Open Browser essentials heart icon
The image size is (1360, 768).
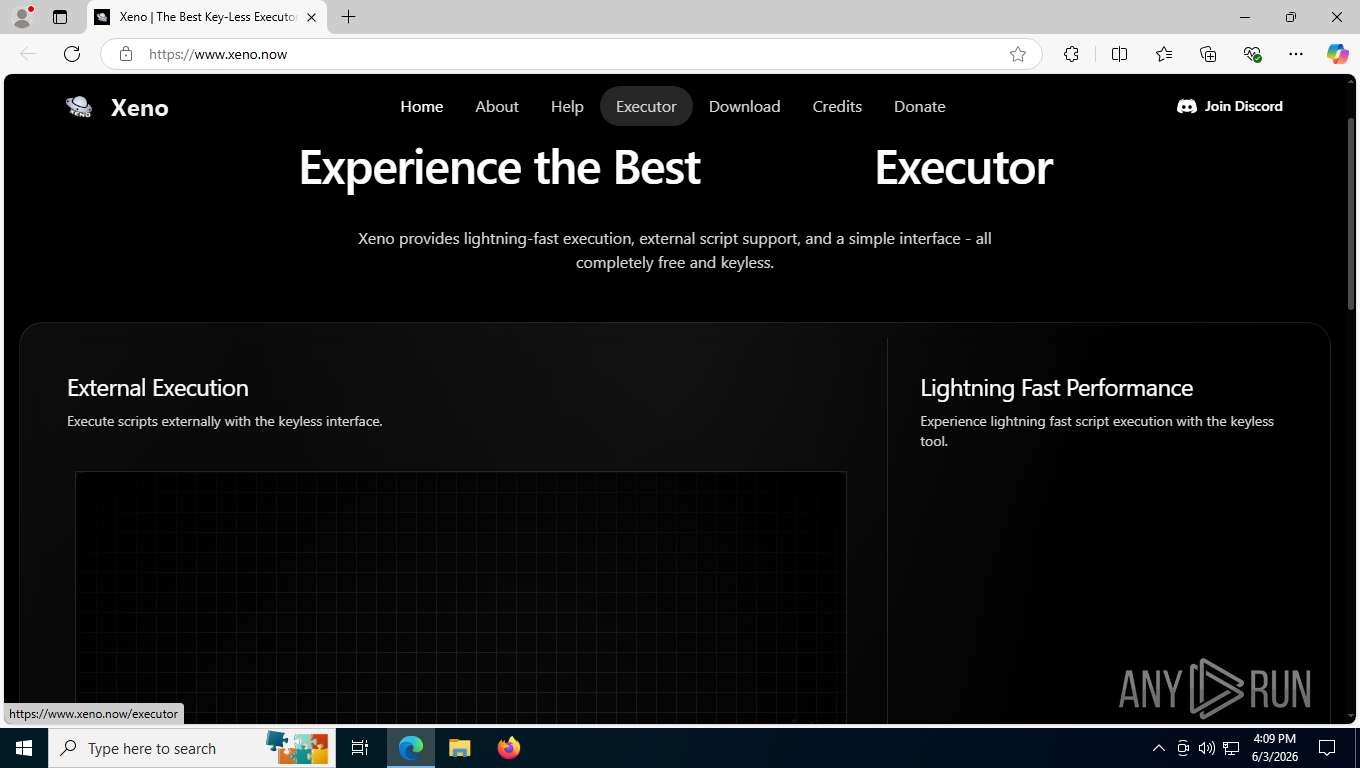(1252, 54)
